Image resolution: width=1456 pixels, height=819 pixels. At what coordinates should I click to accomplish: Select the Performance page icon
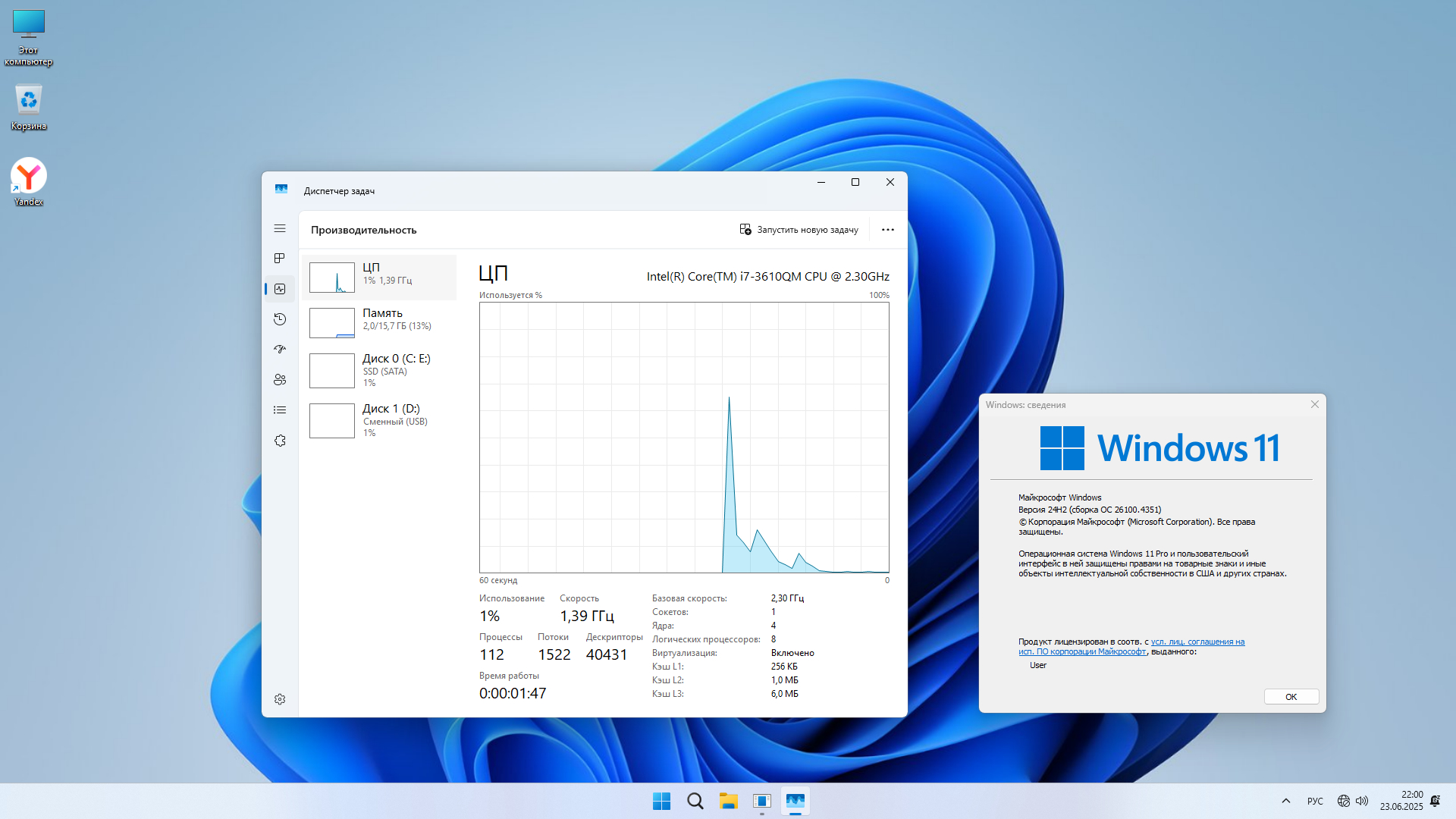coord(280,289)
